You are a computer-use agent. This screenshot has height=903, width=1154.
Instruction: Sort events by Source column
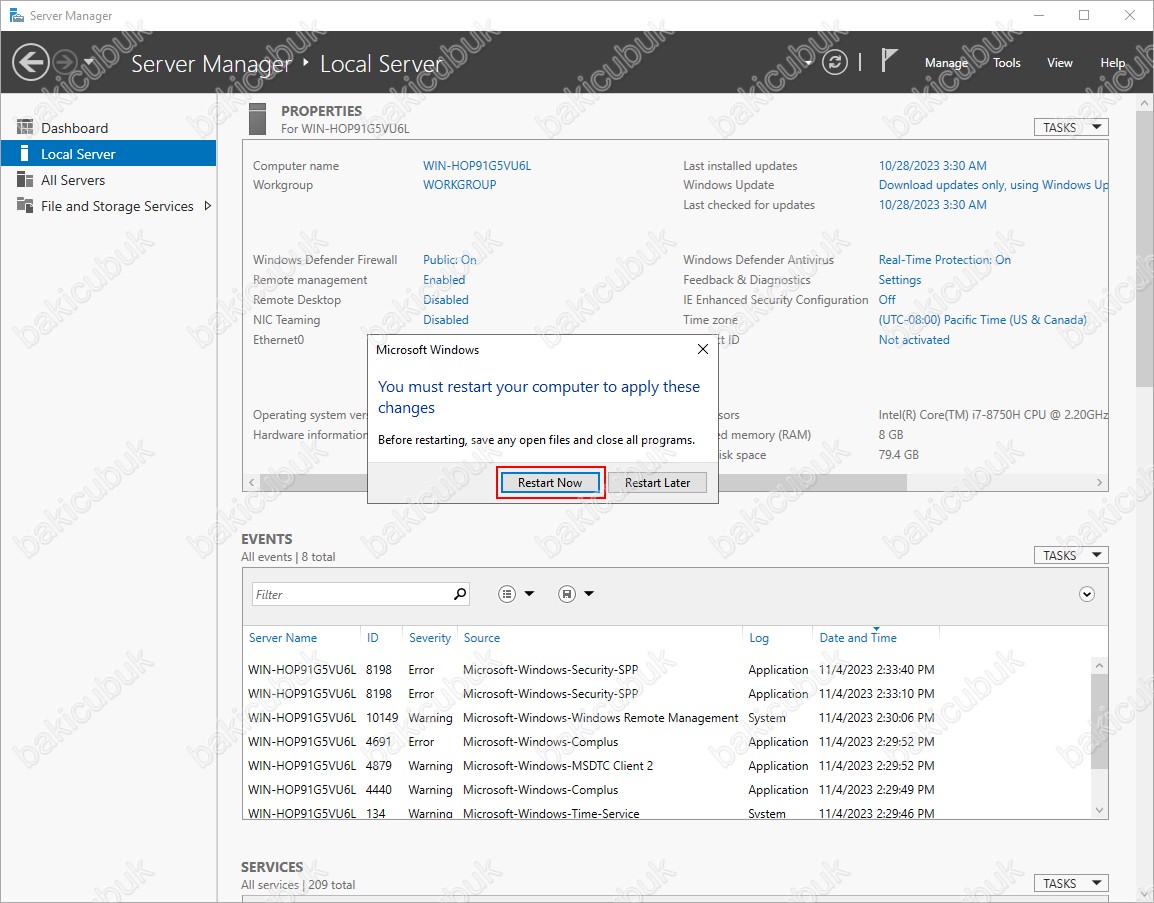(481, 638)
